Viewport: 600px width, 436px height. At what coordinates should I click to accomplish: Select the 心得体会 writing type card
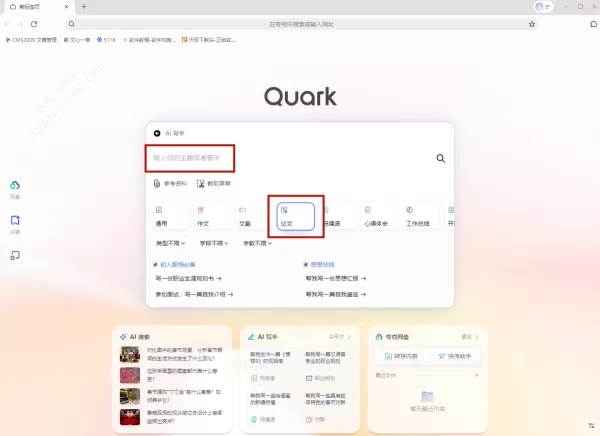pos(378,216)
